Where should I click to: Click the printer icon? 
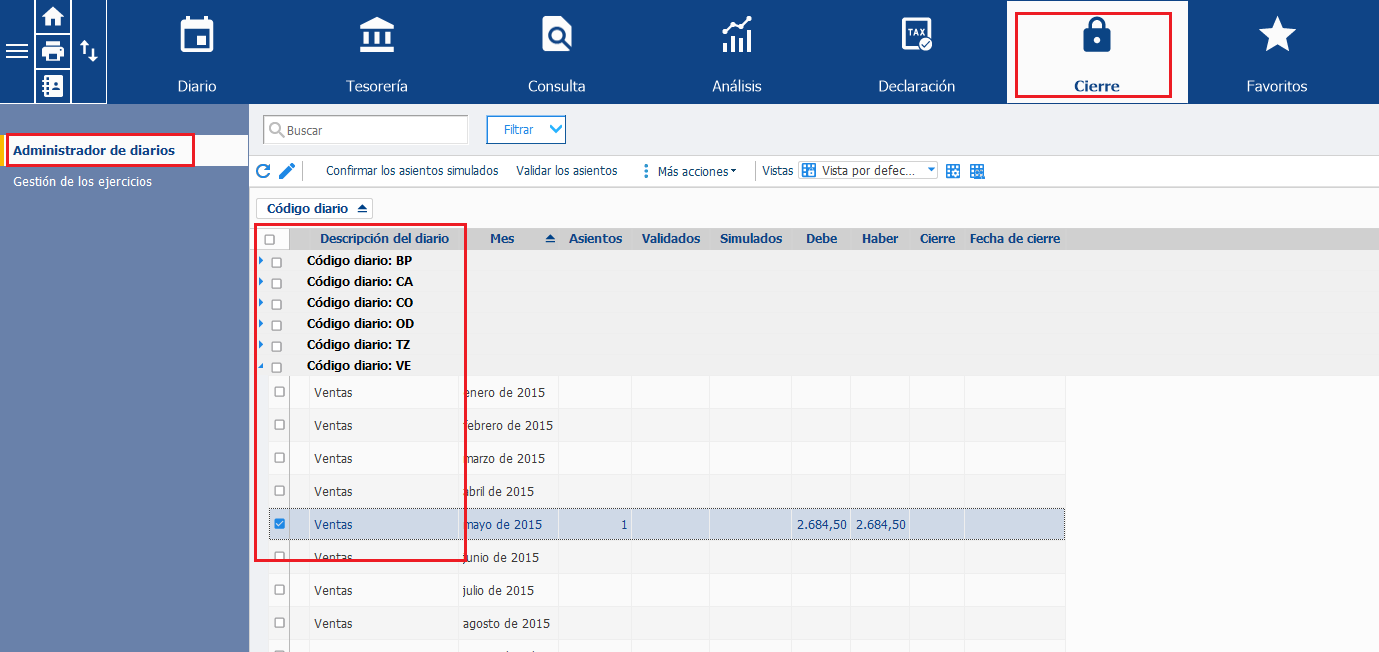pos(53,51)
